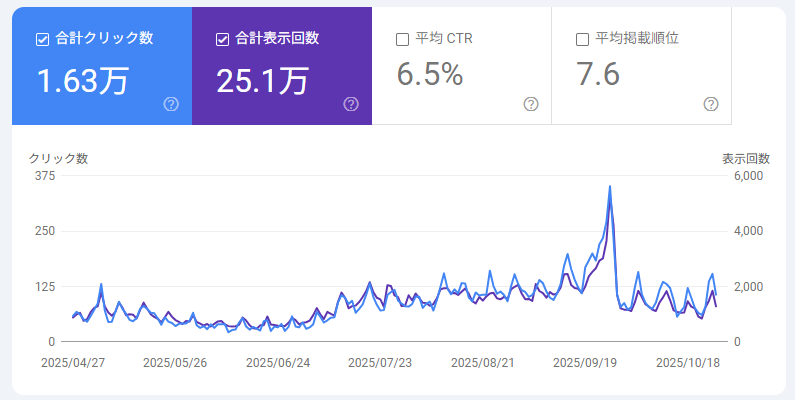Screen dimensions: 795x400
Task: Enable the 平均 CTR checkbox
Action: click(402, 39)
